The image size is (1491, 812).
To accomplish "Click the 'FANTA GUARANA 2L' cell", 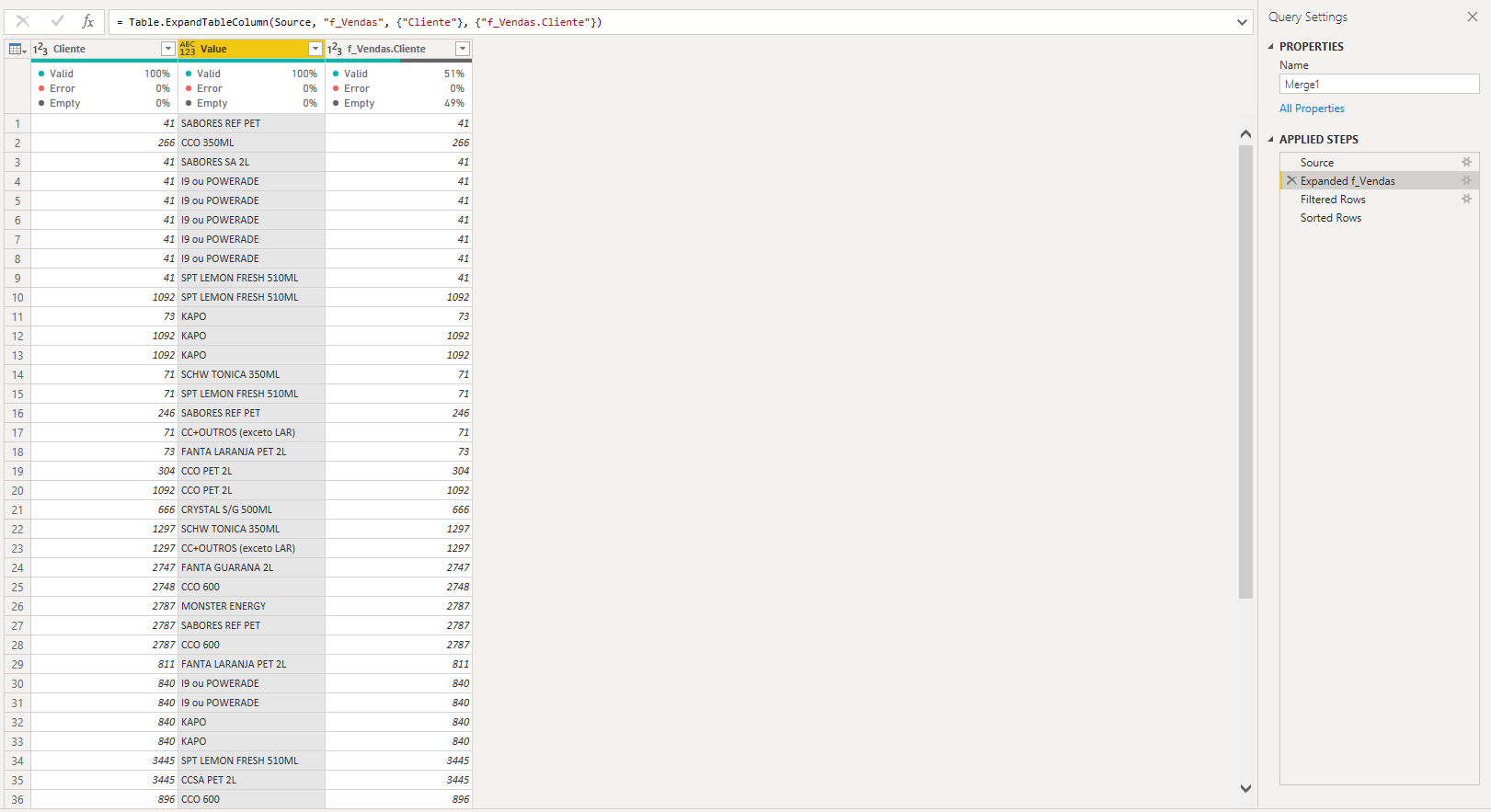I will click(251, 567).
